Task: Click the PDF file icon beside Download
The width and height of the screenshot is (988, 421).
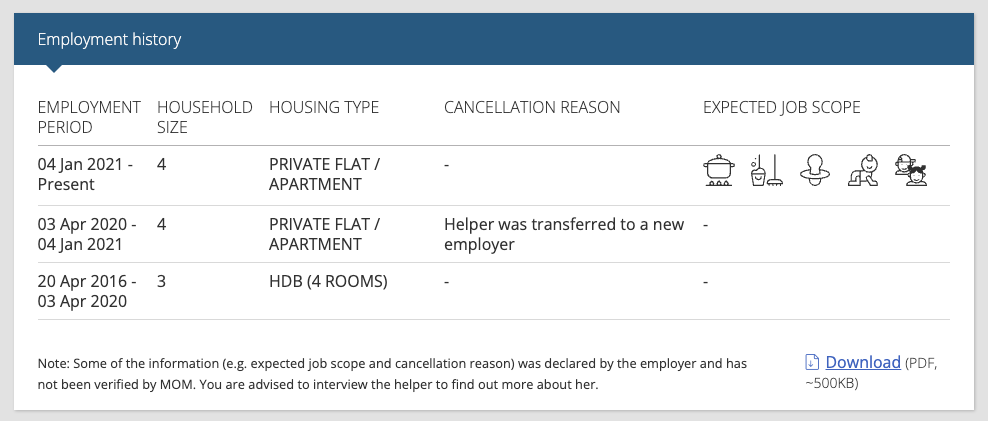Action: [812, 362]
